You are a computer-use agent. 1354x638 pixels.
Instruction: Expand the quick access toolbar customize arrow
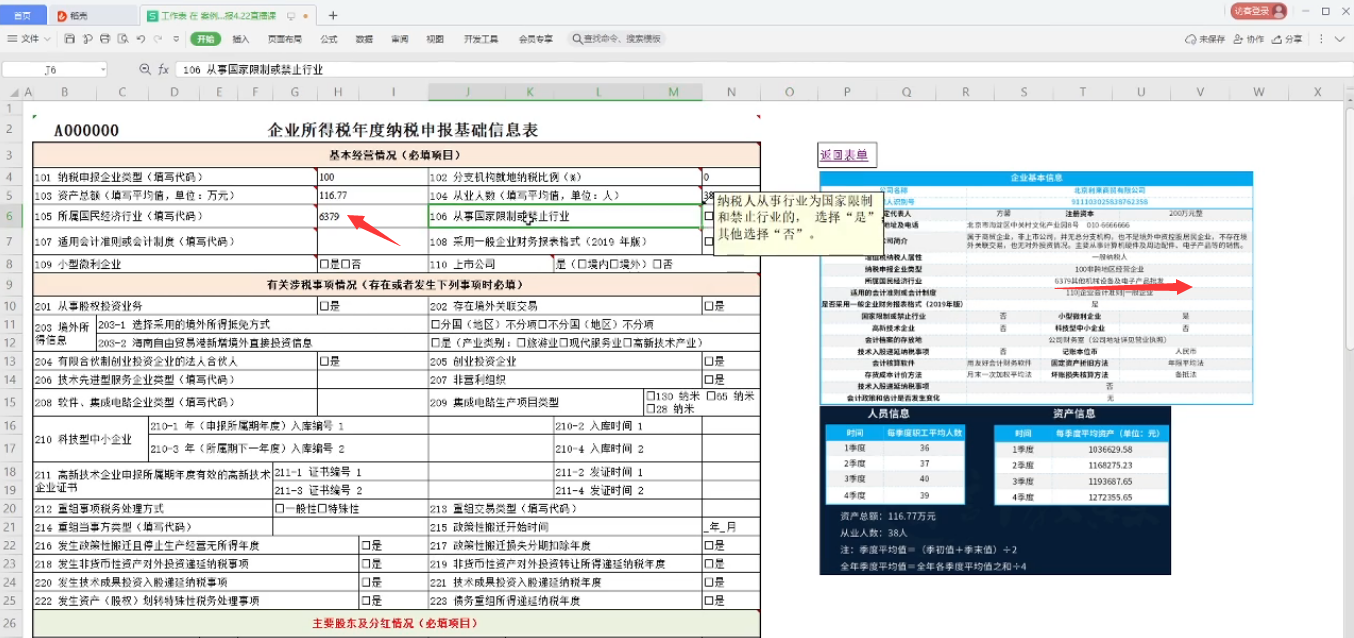175,39
